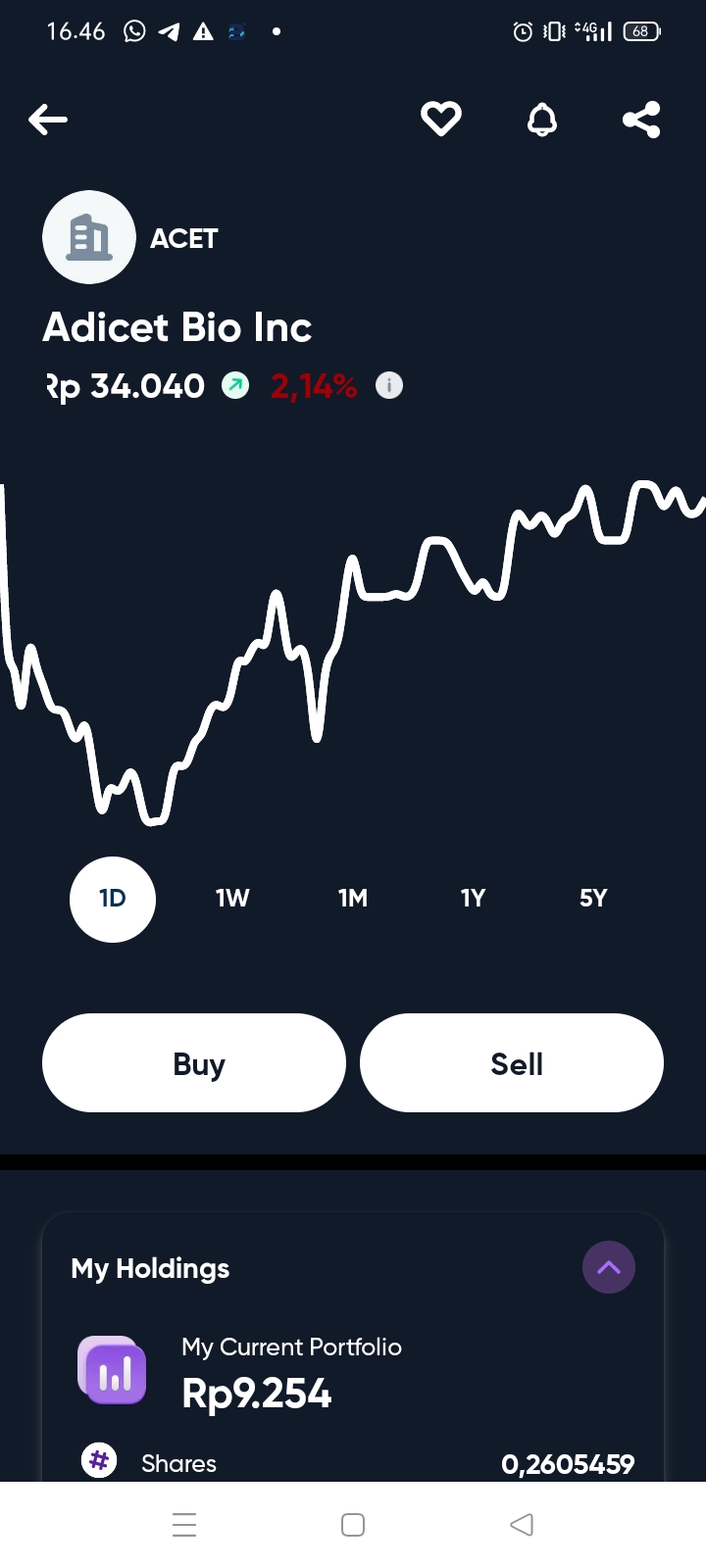Select the 1D chart range

(x=113, y=899)
